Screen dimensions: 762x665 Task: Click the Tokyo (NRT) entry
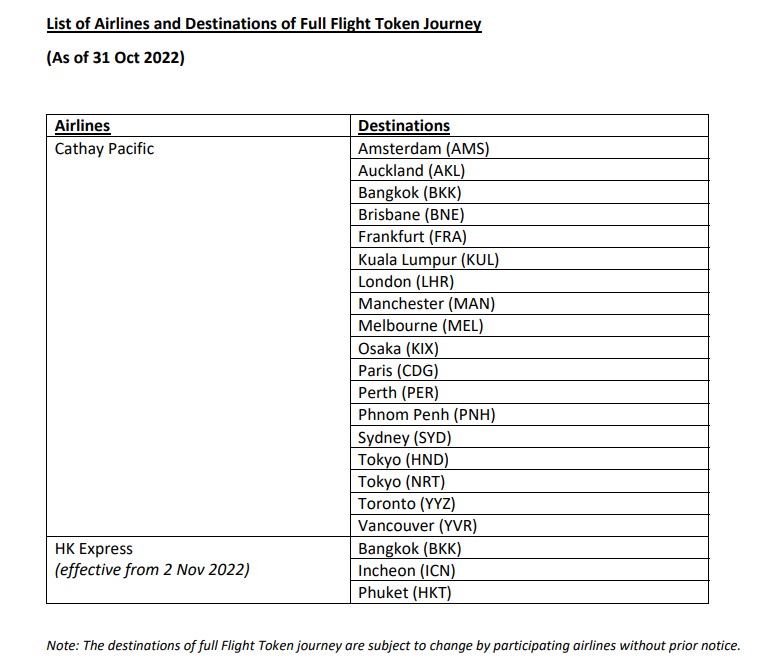pos(529,481)
